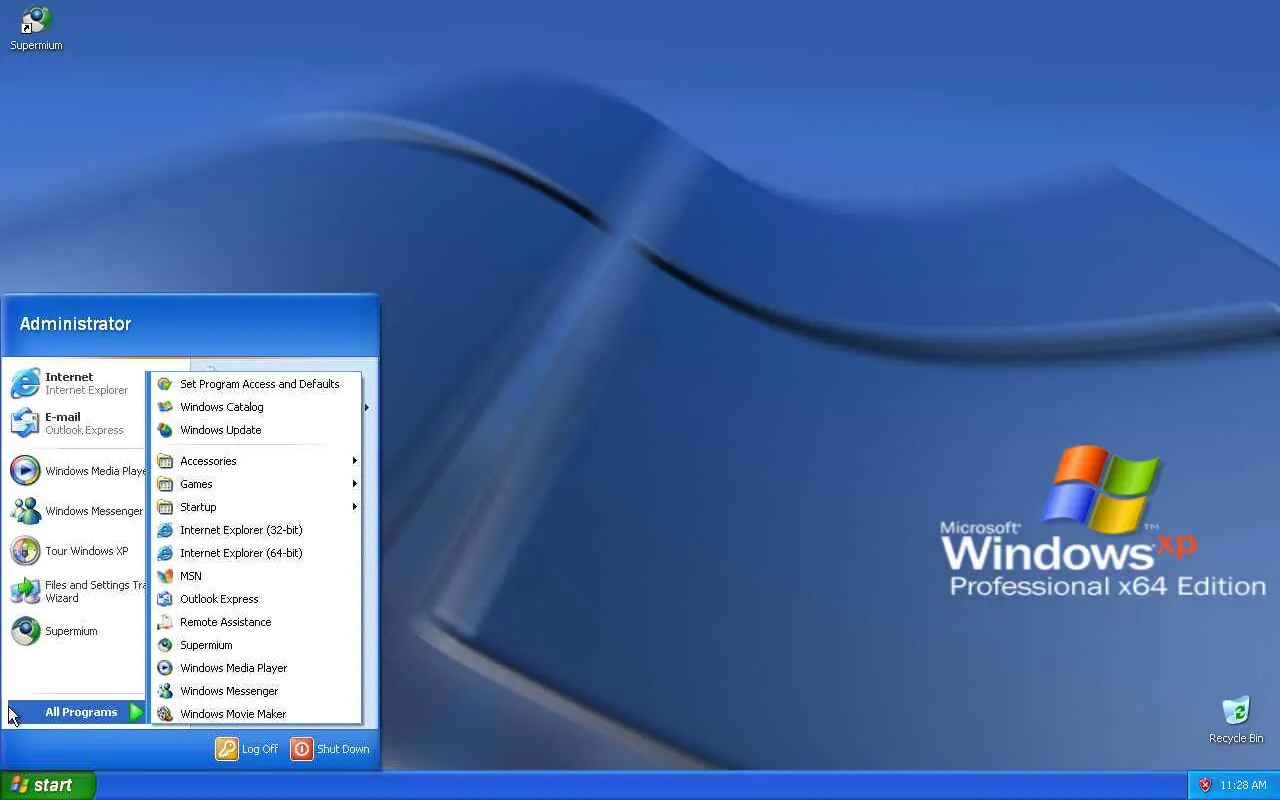Expand the Accessories program folder
The image size is (1280, 800).
[x=257, y=461]
